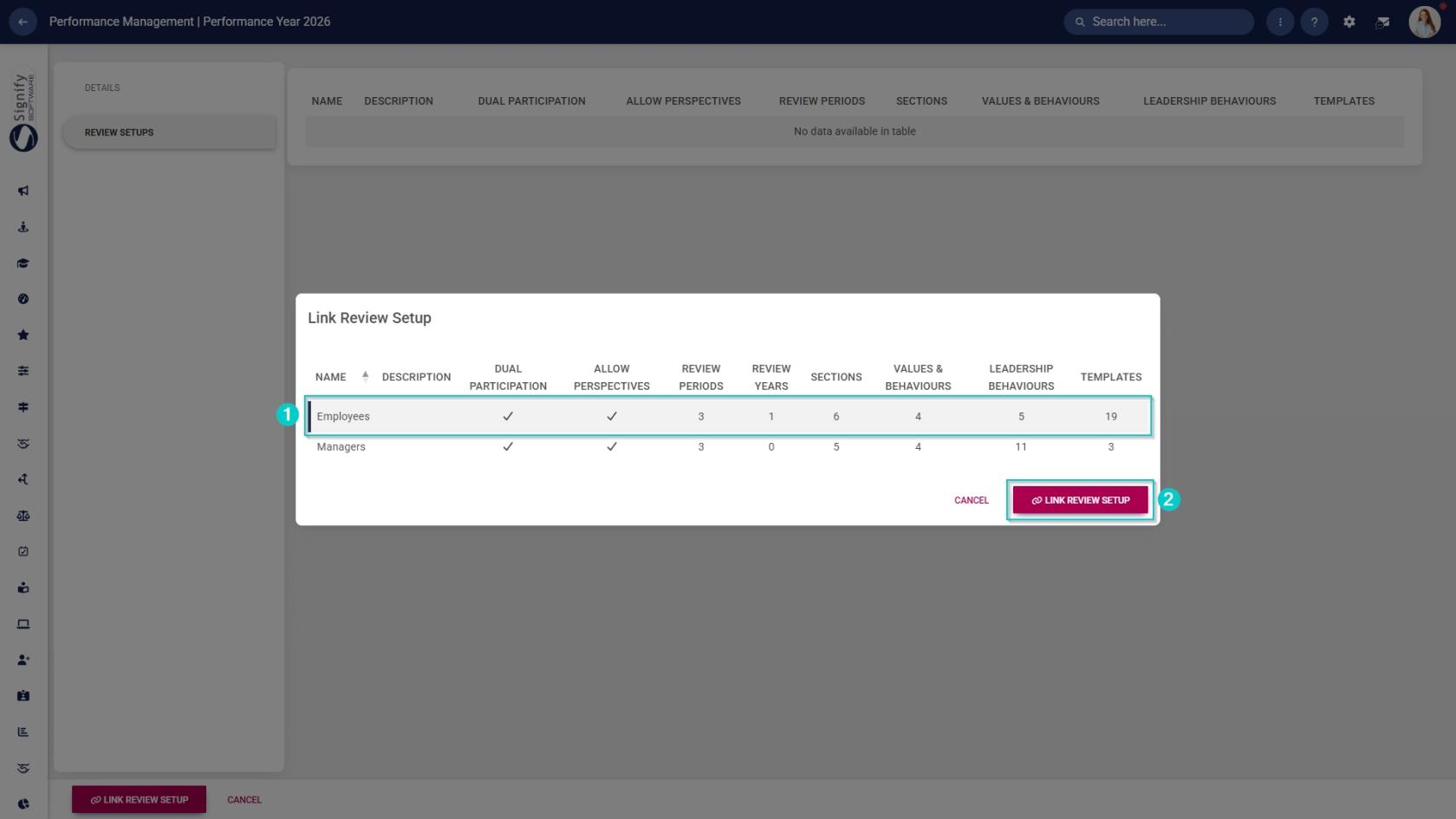Click bottom bar Link Review Setup button
This screenshot has width=1456, height=819.
pos(139,799)
